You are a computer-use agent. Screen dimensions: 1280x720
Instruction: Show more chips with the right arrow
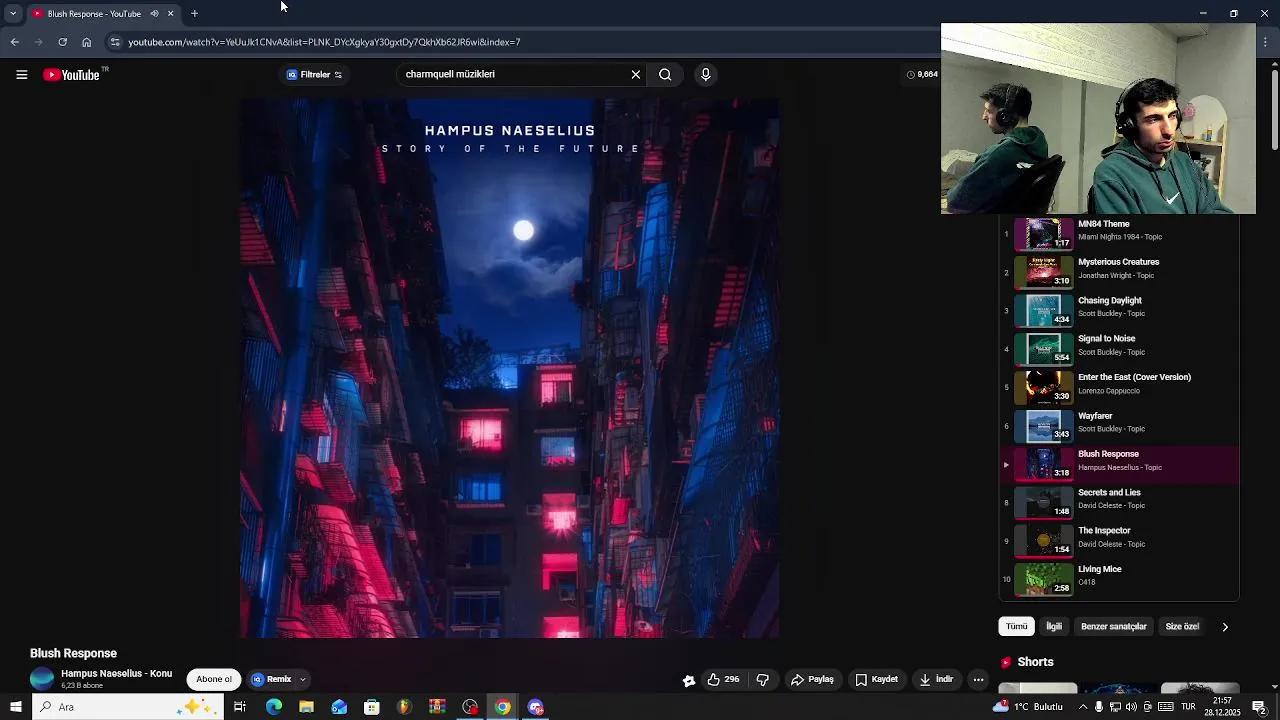pyautogui.click(x=1225, y=627)
